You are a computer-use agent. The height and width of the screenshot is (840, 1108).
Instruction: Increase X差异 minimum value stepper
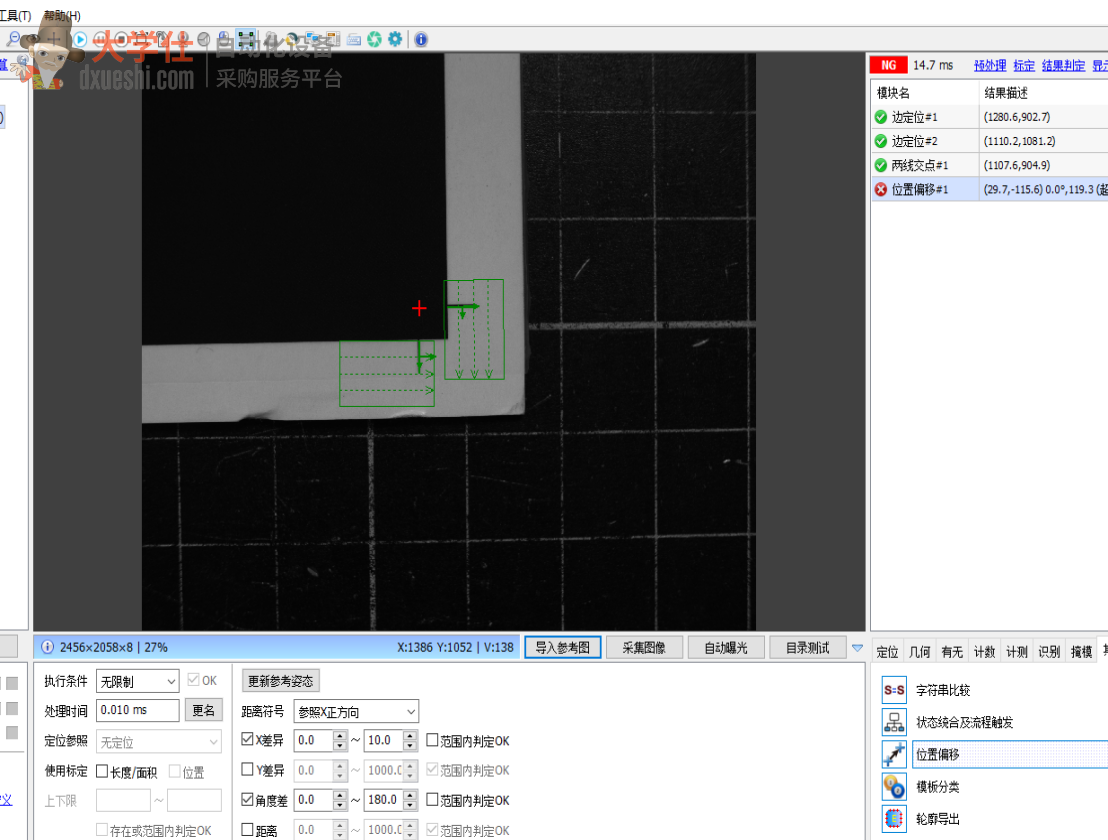pos(340,735)
